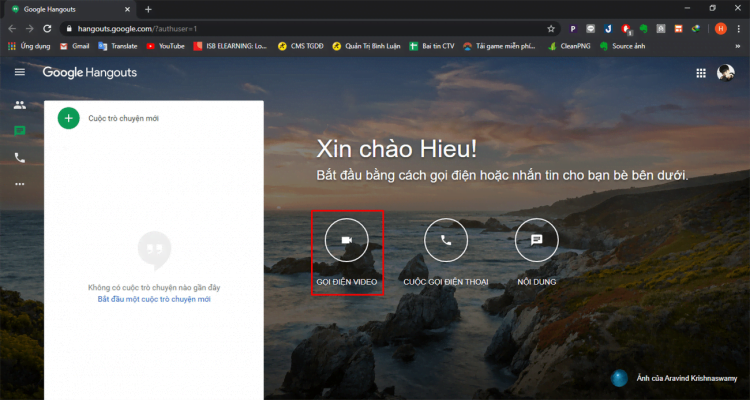The image size is (750, 400).
Task: Open a new browser tab
Action: [x=148, y=9]
